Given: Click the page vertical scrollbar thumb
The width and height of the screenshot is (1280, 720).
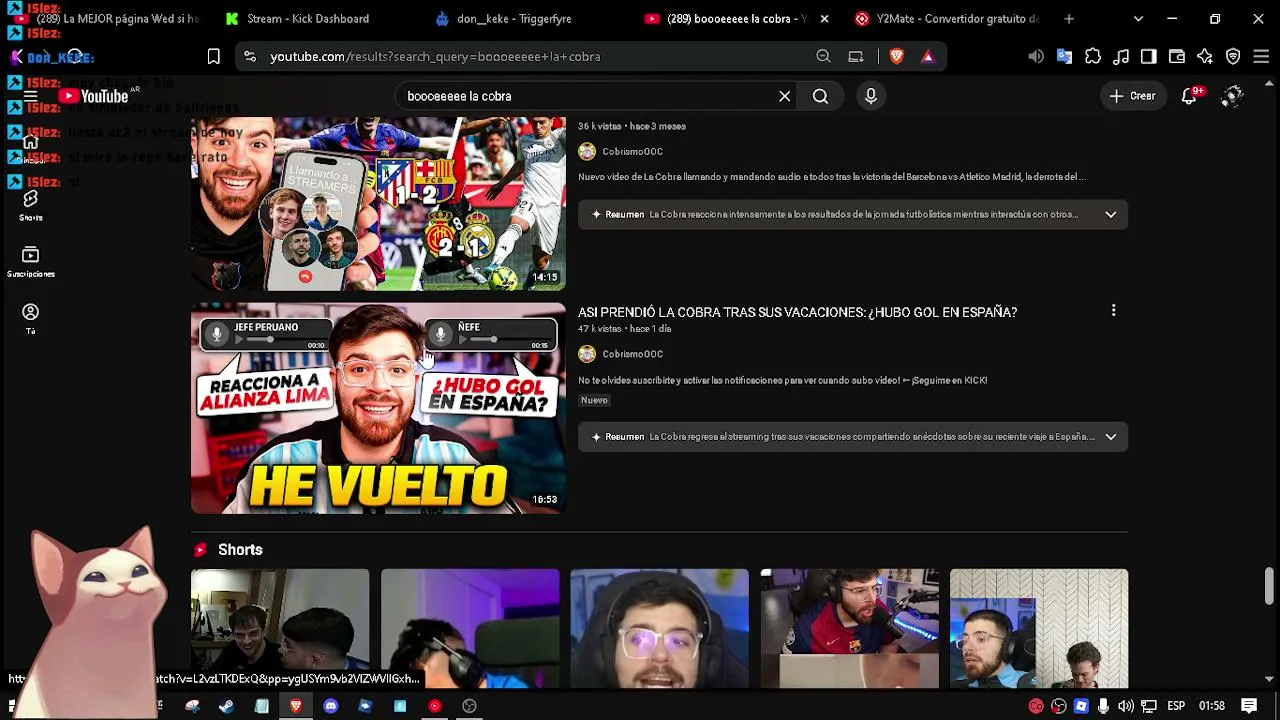Looking at the screenshot, I should pyautogui.click(x=1269, y=586).
